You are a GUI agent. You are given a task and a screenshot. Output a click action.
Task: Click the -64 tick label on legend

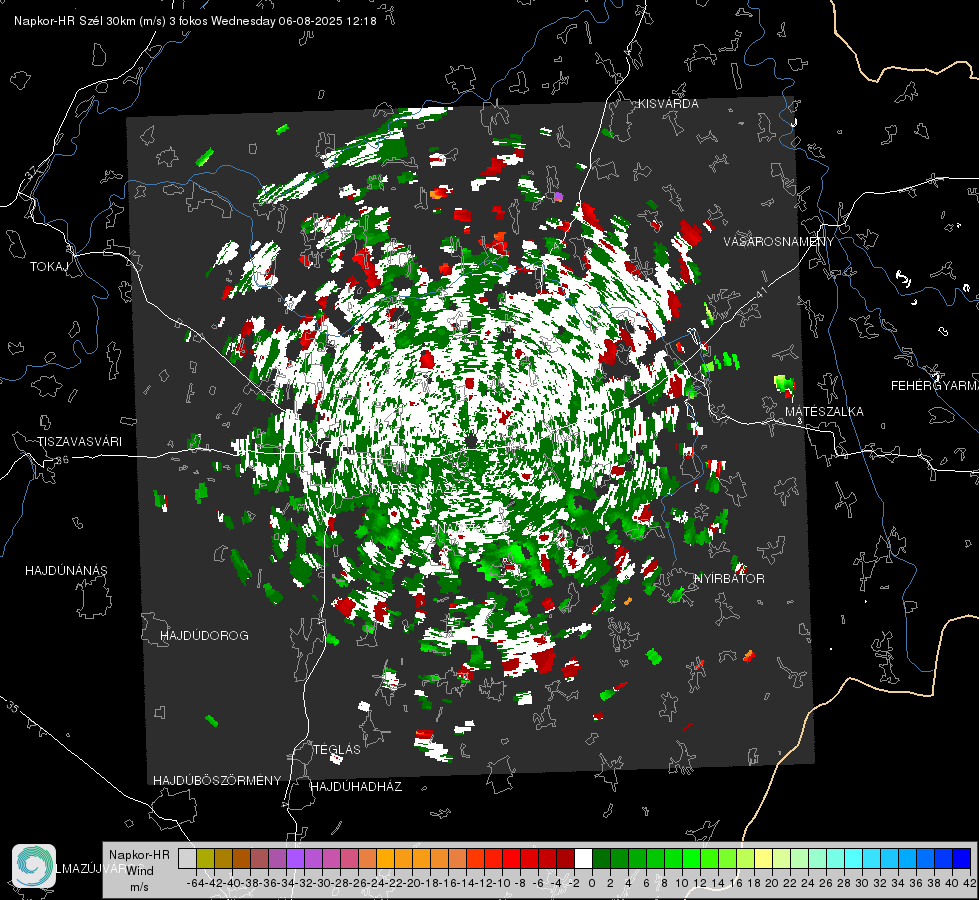(195, 883)
